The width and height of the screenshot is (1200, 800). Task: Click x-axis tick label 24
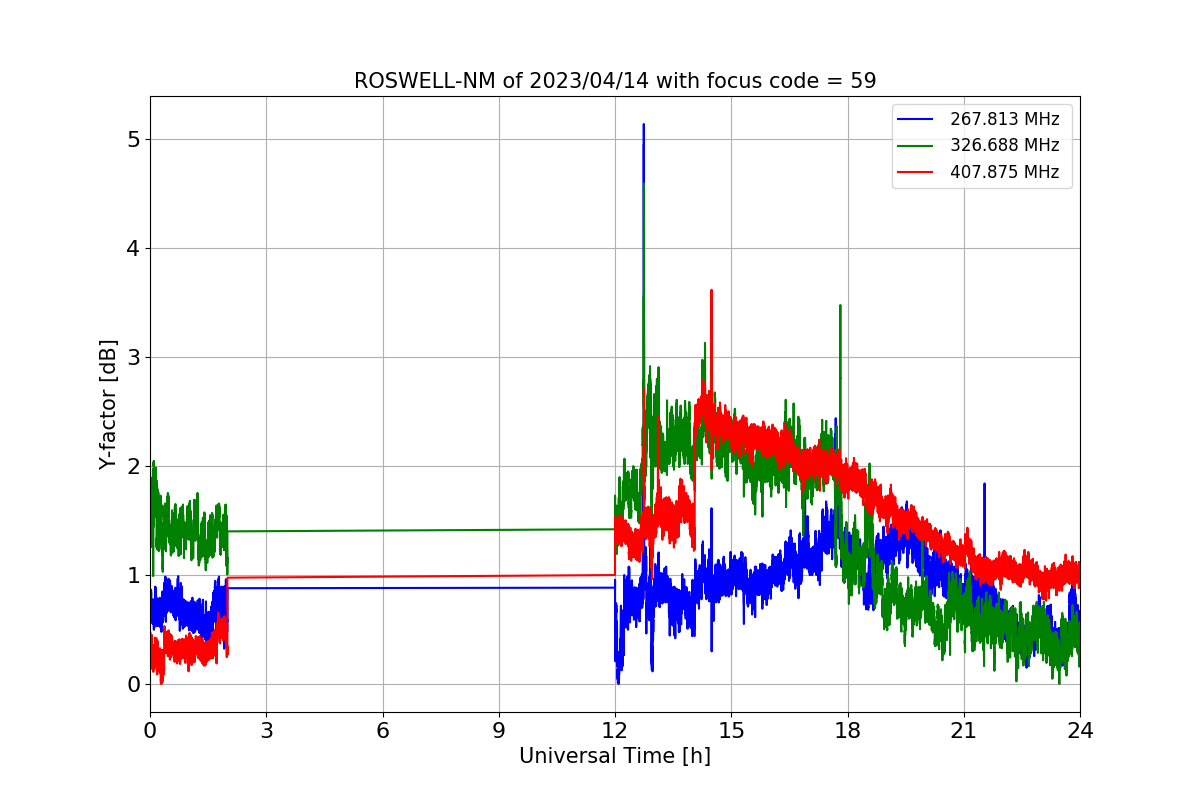pyautogui.click(x=1080, y=730)
